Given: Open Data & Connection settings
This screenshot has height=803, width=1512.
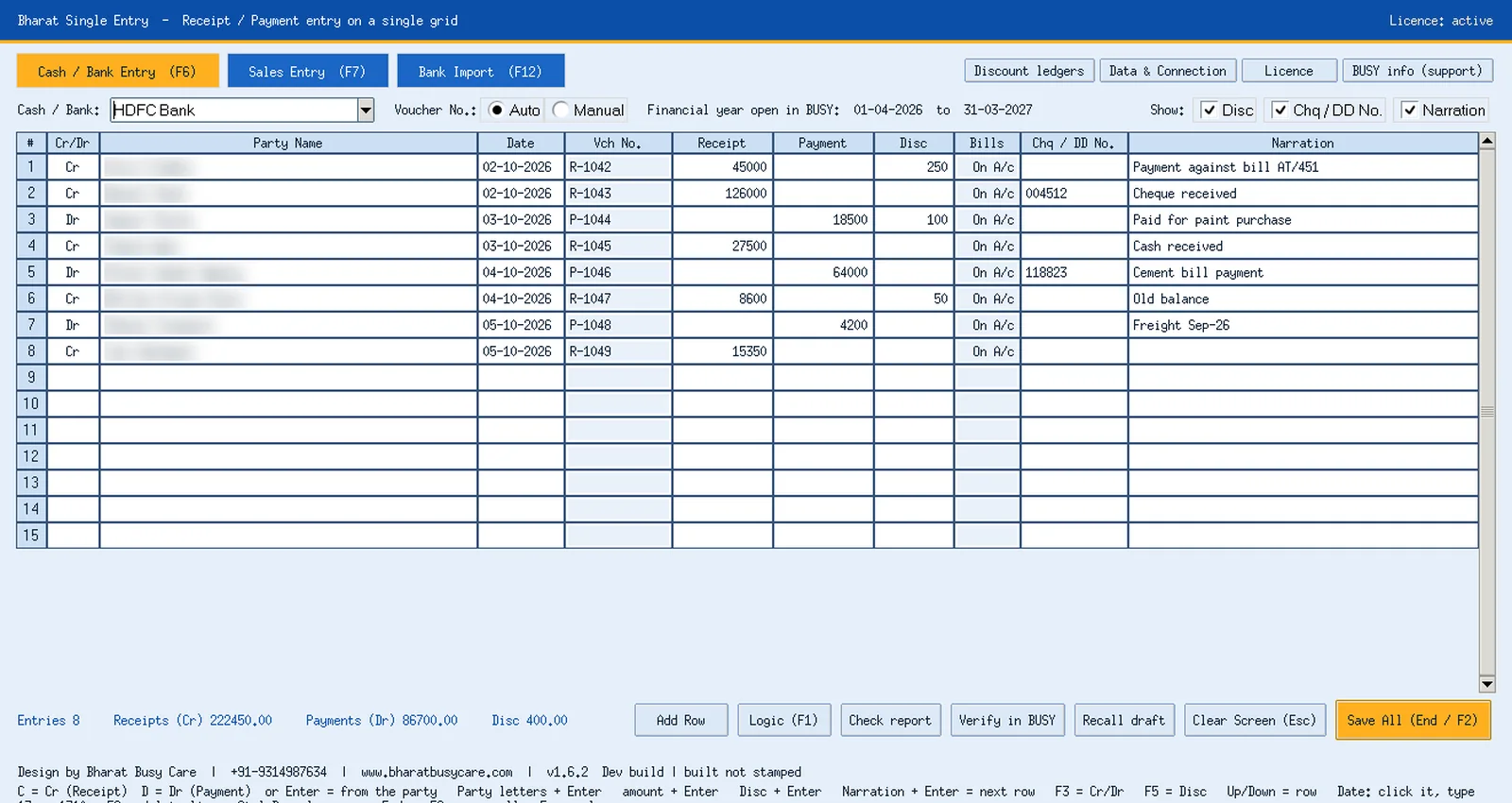Looking at the screenshot, I should tap(1167, 71).
